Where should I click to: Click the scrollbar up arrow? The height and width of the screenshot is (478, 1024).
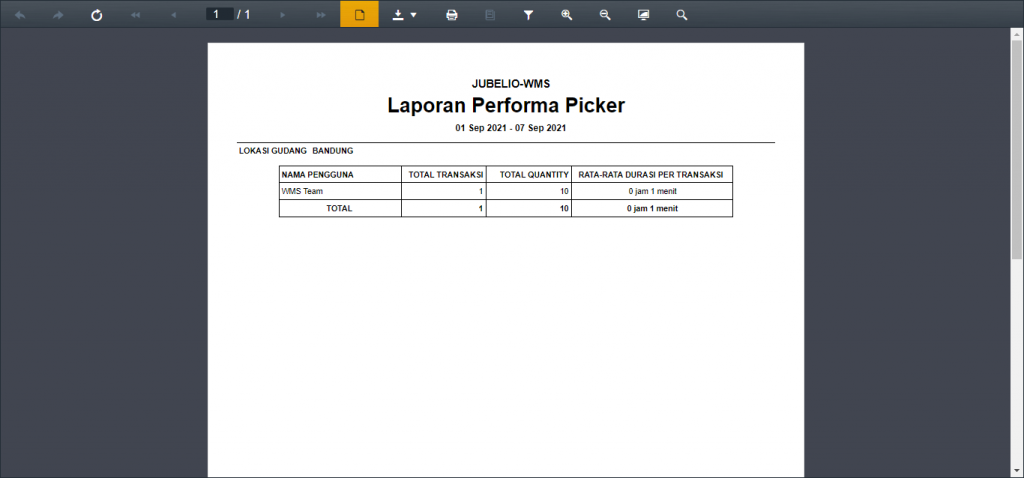coord(1017,33)
